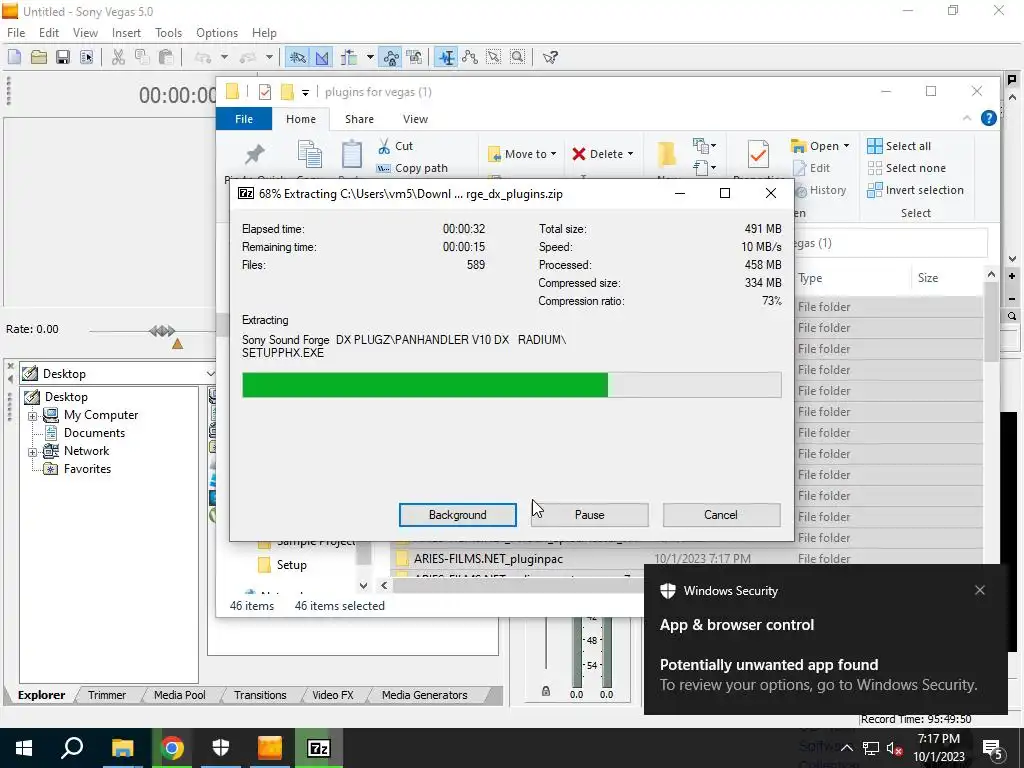Click the Cut command in Explorer ribbon
Image resolution: width=1024 pixels, height=768 pixels.
[396, 146]
